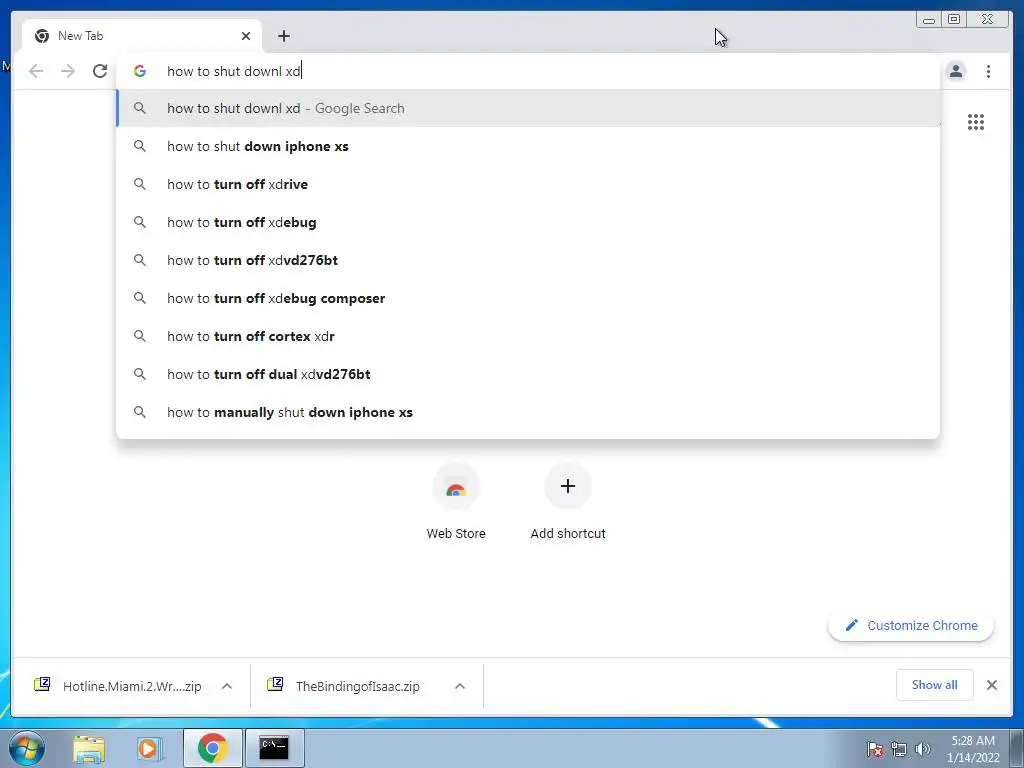1024x768 pixels.
Task: Pick "how to manually shut down iphone xs"
Action: coord(528,412)
